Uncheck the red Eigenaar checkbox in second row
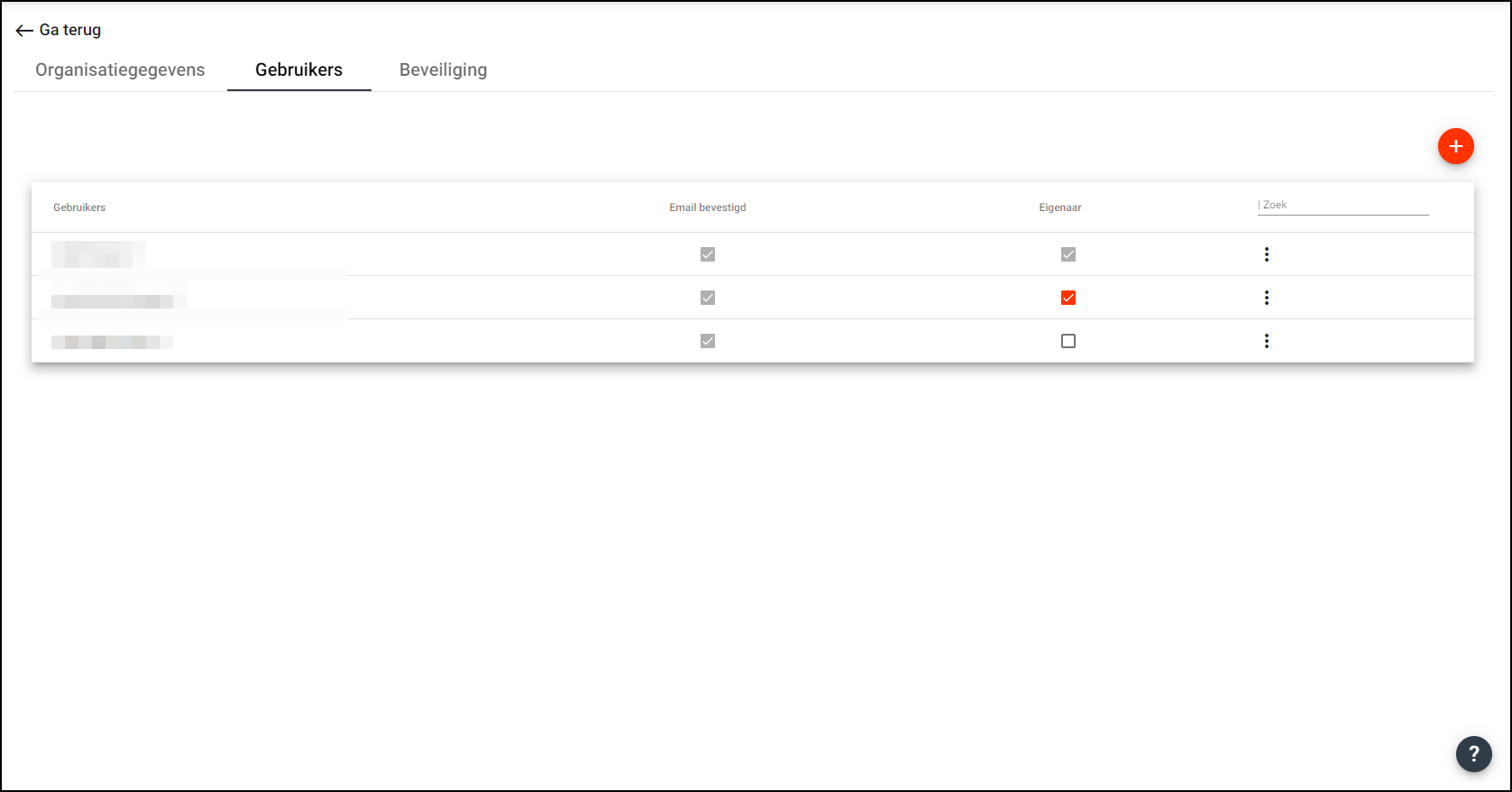 tap(1068, 298)
